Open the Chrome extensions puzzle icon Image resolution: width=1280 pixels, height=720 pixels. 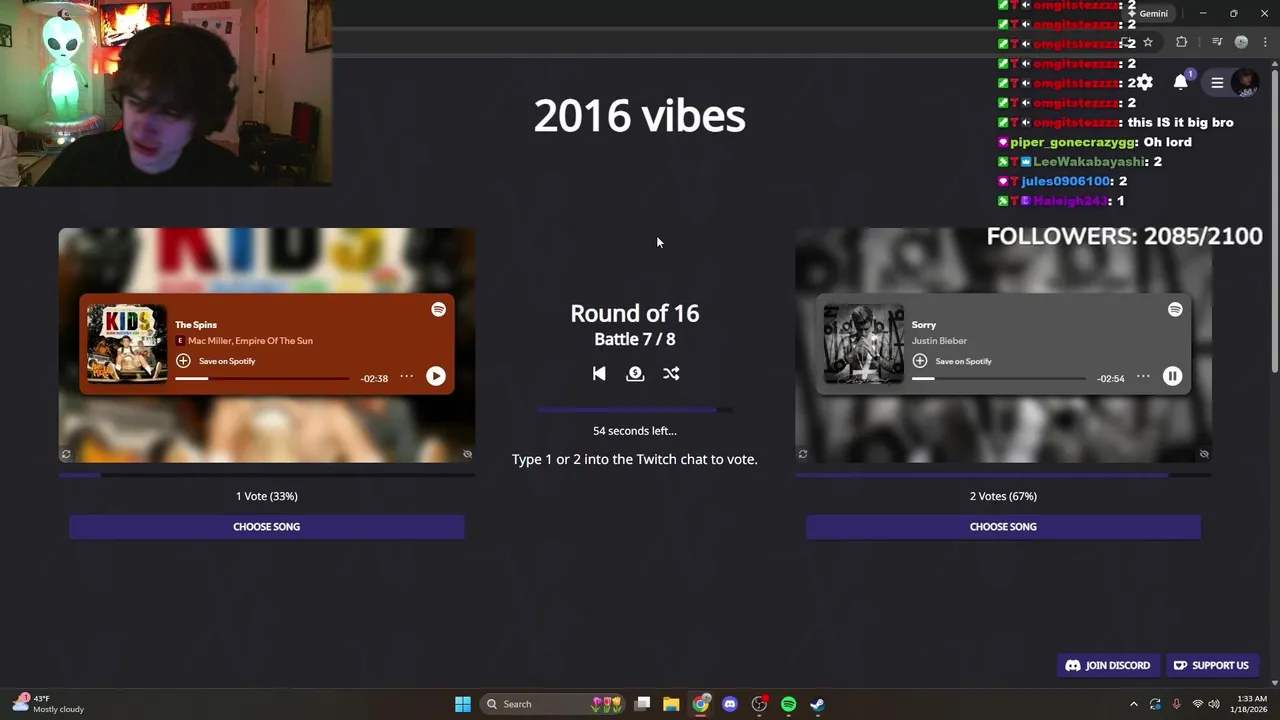[x=1182, y=42]
